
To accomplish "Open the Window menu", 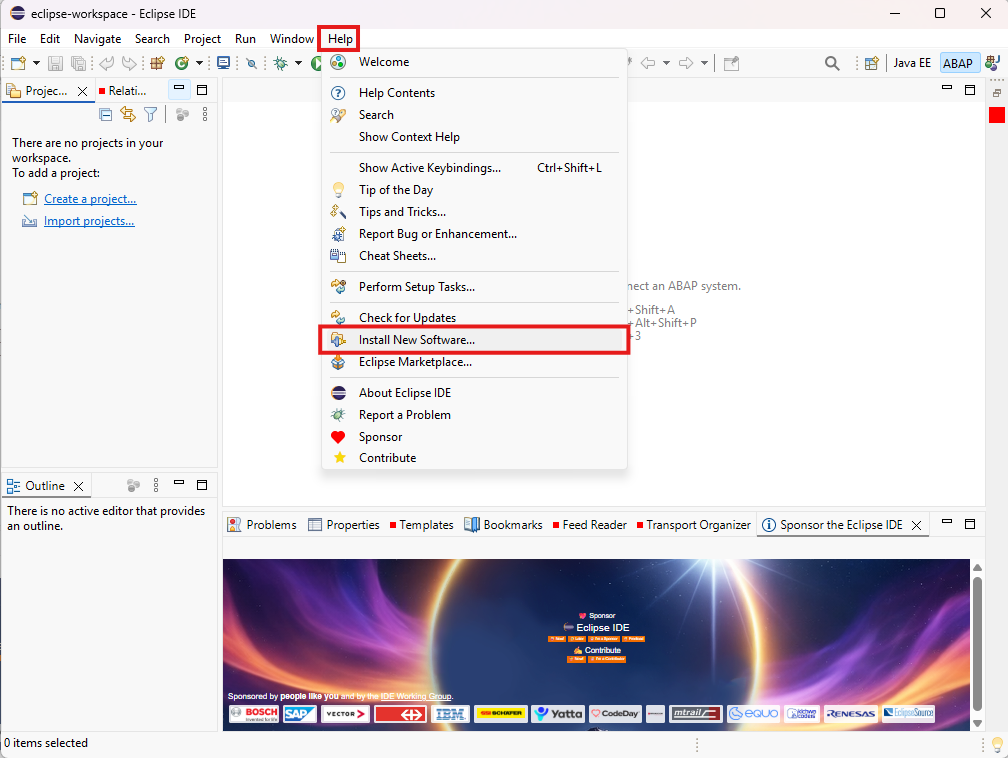I will point(292,39).
